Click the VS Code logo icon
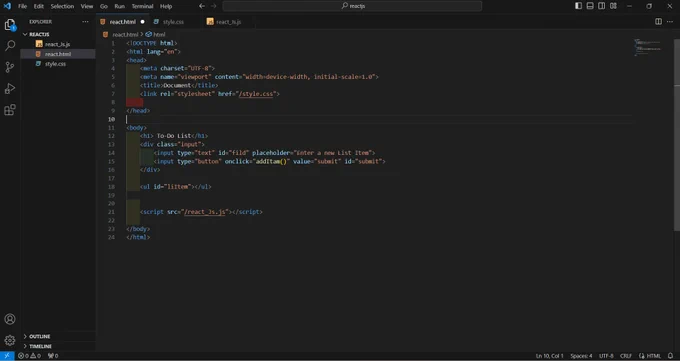 (7, 6)
